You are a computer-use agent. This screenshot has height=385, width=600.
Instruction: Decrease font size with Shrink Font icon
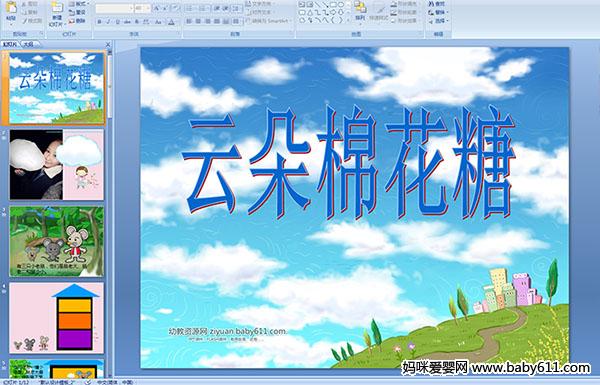(x=165, y=8)
